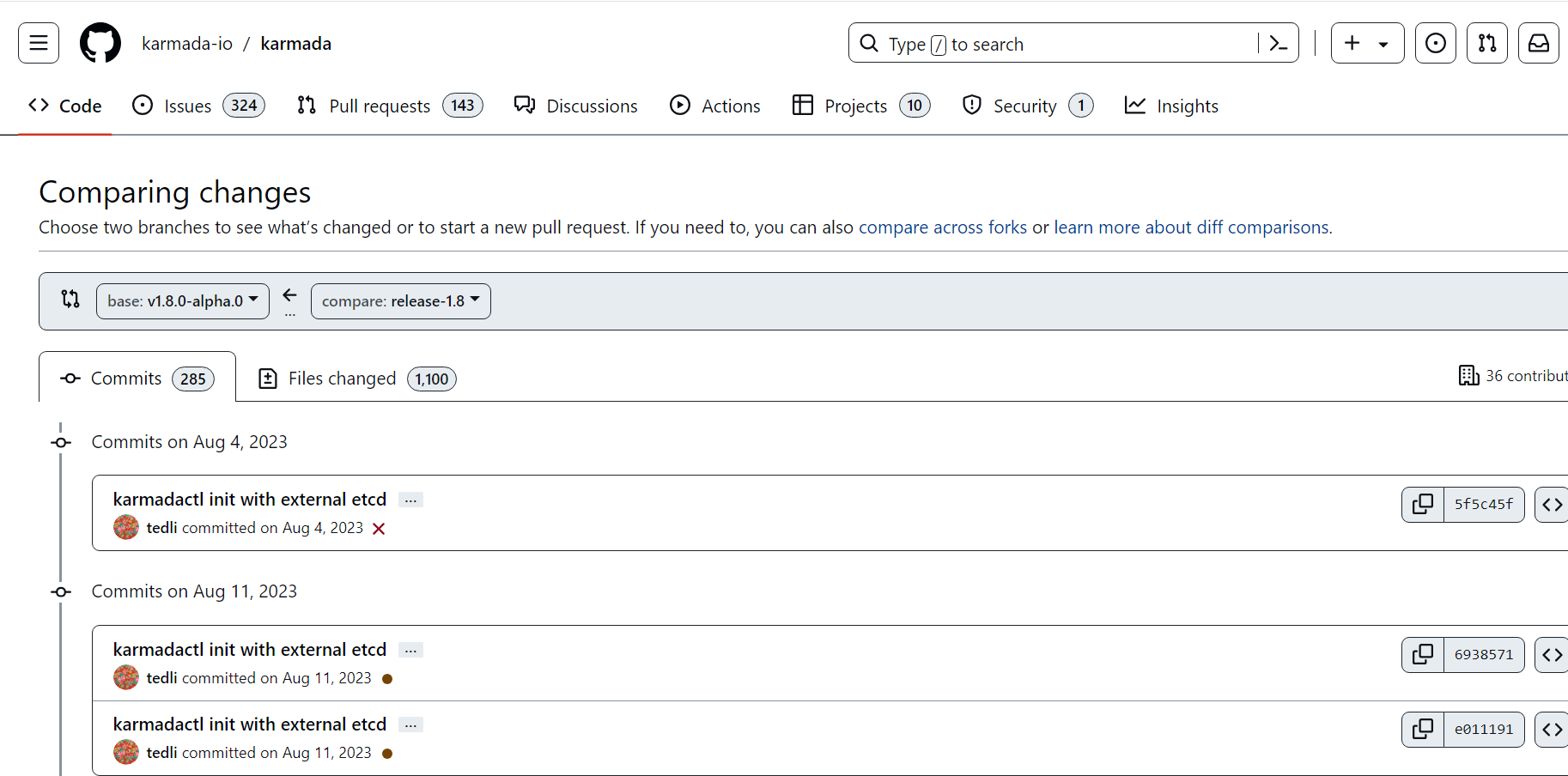Open the compare release-1.8 dropdown
The width and height of the screenshot is (1568, 776).
[400, 301]
